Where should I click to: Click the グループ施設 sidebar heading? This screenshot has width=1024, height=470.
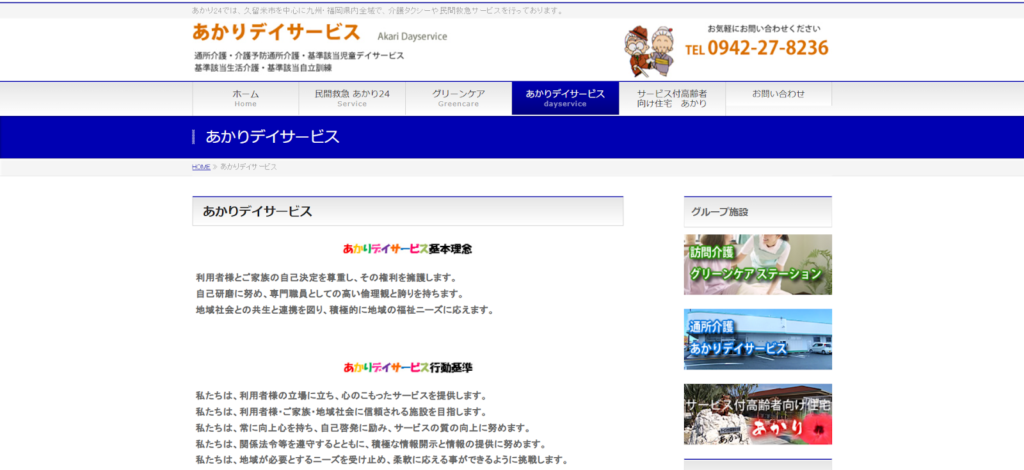click(x=719, y=212)
